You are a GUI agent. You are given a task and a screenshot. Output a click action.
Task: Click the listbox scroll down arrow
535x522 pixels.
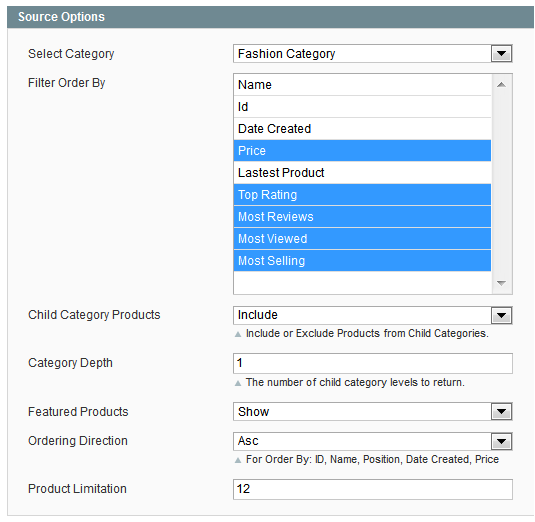pos(501,283)
